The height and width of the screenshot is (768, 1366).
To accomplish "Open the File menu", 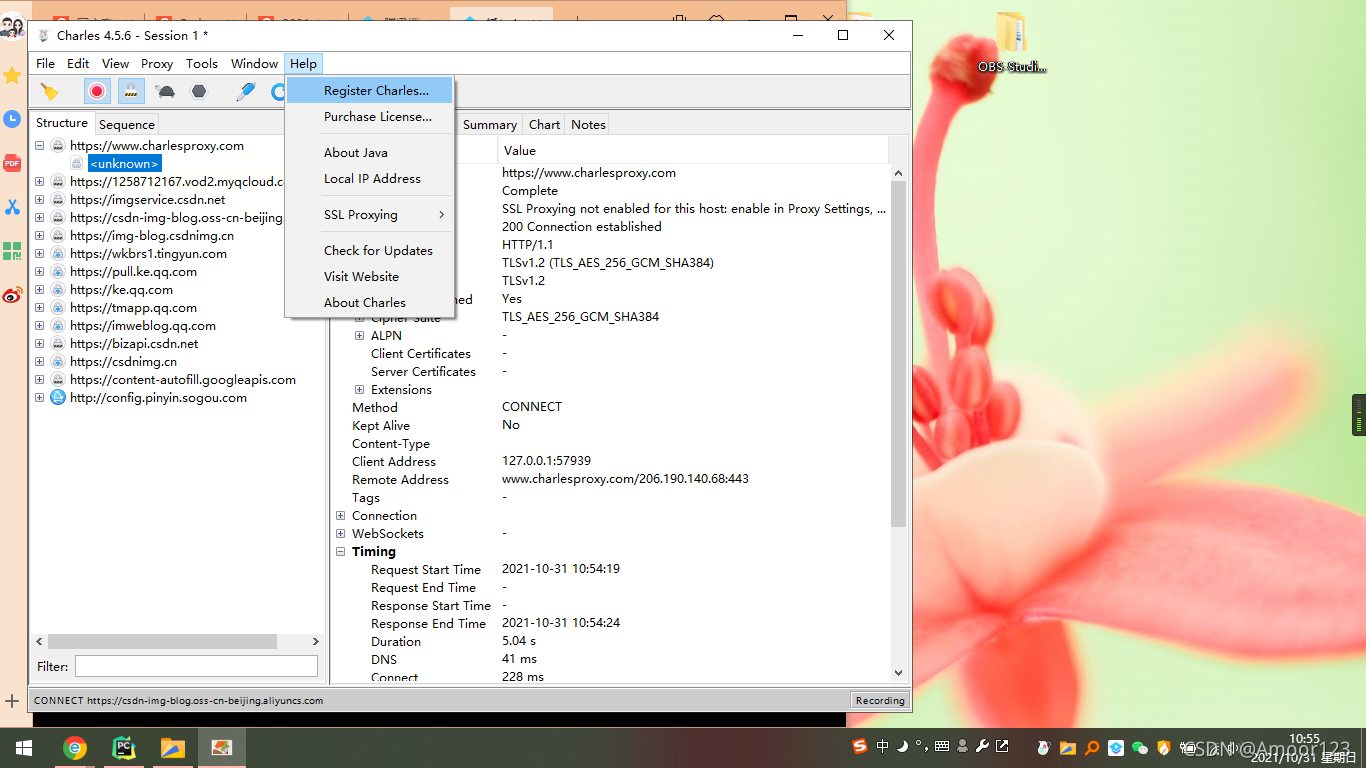I will click(x=46, y=63).
